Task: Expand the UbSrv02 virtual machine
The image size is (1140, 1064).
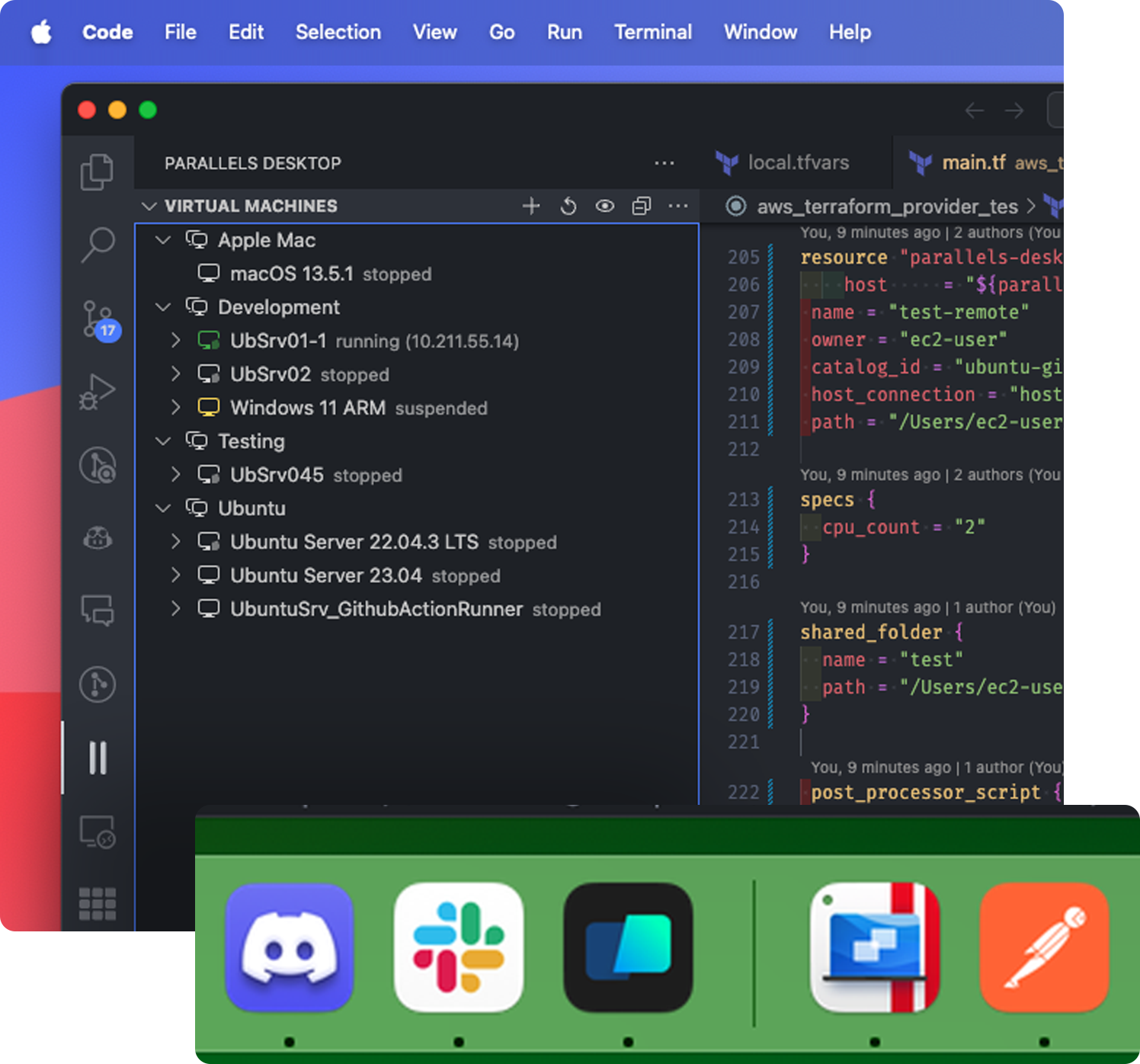Action: (176, 373)
